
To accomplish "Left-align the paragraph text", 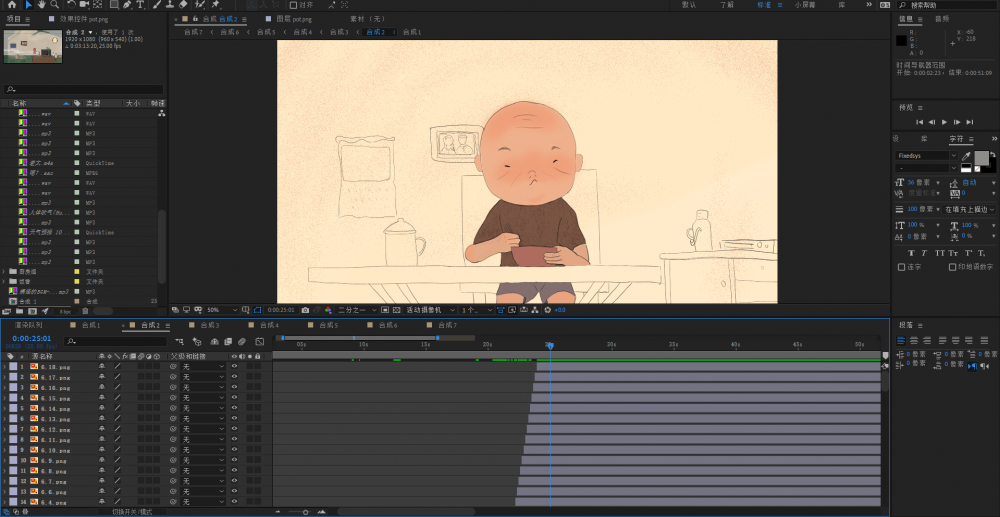I will coord(901,341).
